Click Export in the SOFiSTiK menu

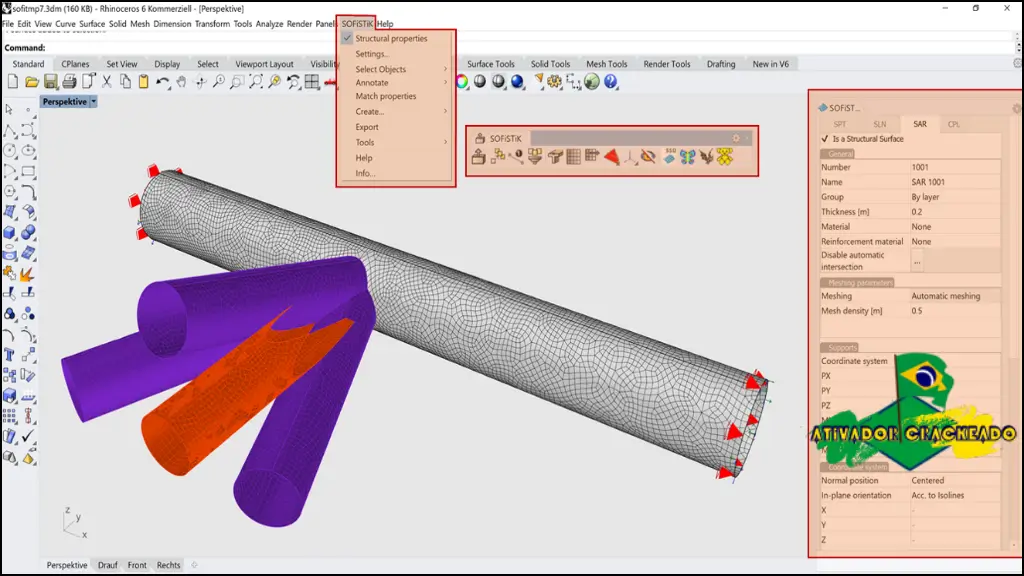pyautogui.click(x=366, y=127)
